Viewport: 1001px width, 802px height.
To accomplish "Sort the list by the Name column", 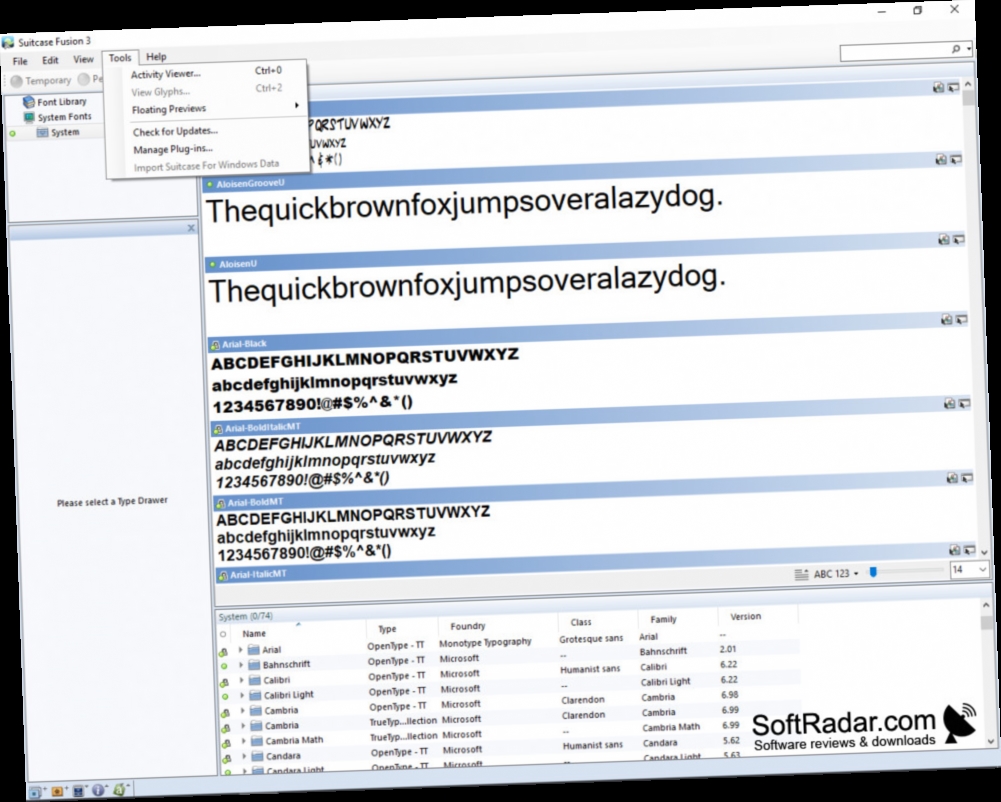I will (x=254, y=633).
